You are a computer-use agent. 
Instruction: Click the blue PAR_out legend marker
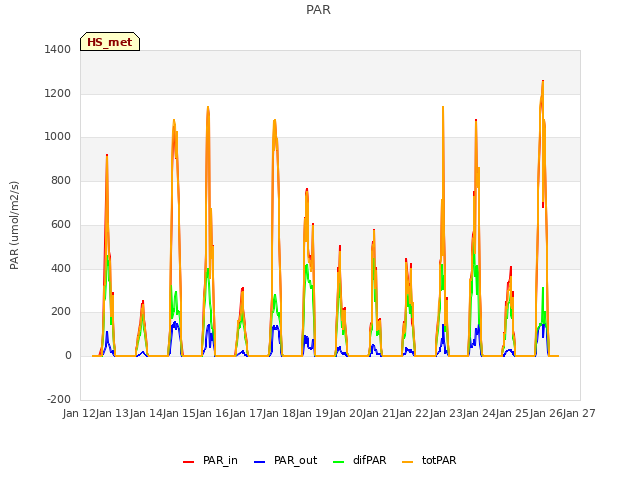260,462
